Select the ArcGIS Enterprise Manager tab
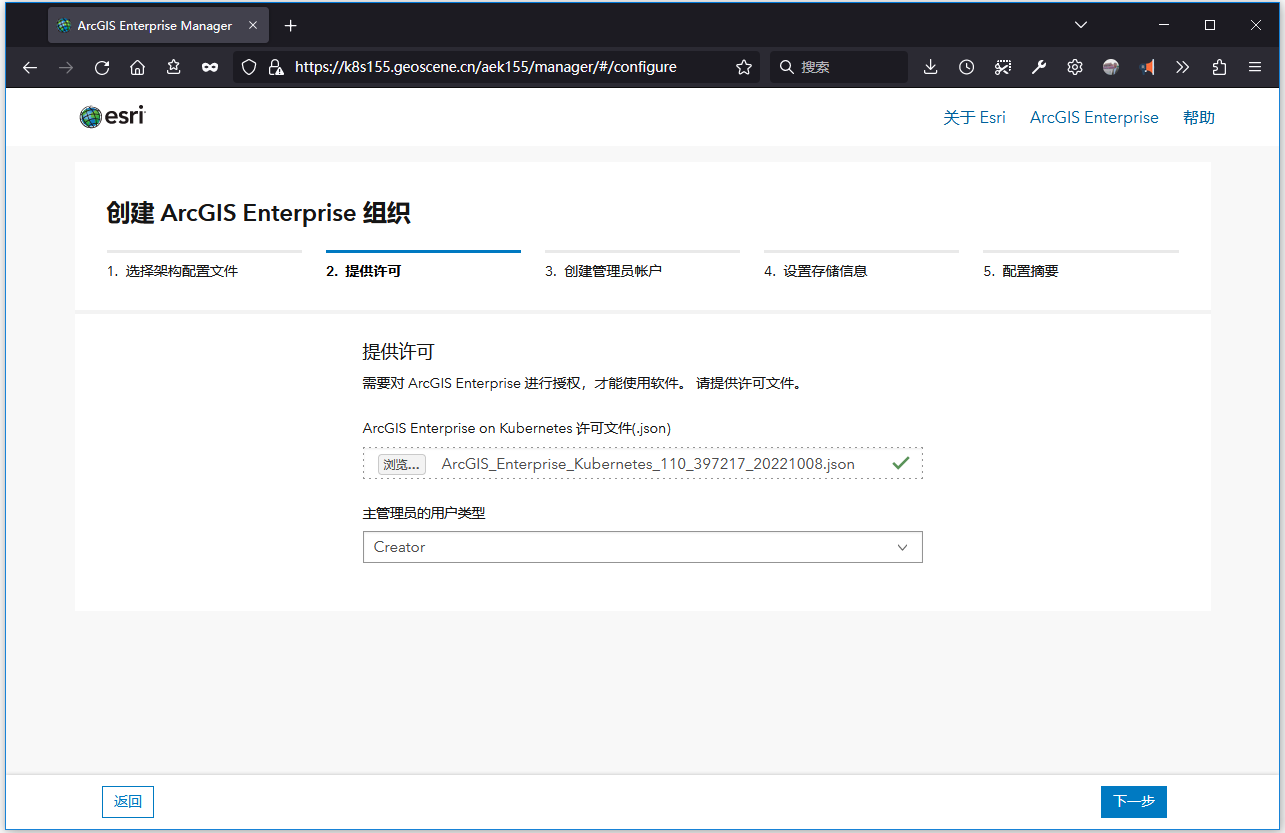The image size is (1285, 833). point(159,25)
